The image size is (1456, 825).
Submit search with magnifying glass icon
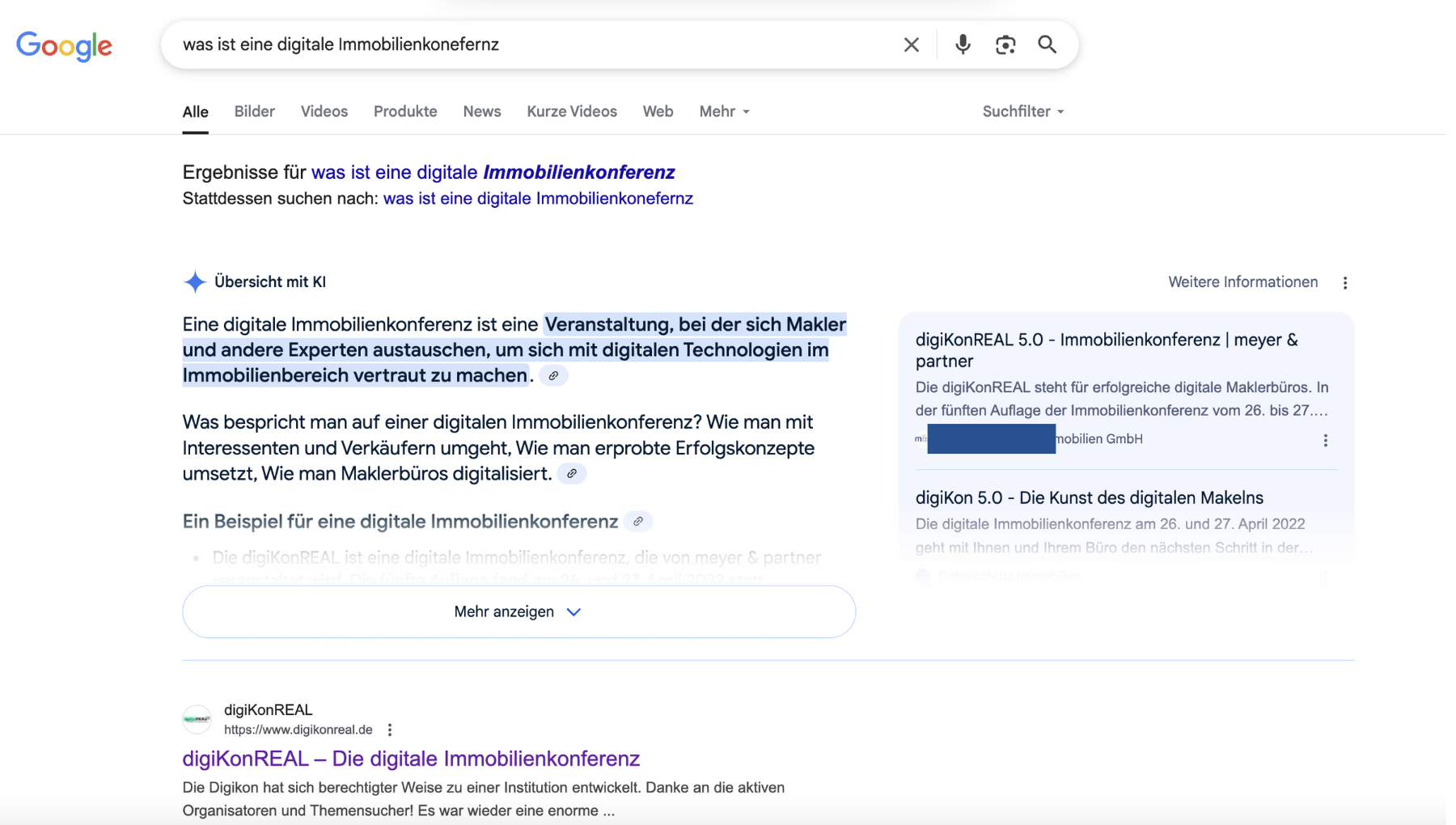[x=1047, y=44]
